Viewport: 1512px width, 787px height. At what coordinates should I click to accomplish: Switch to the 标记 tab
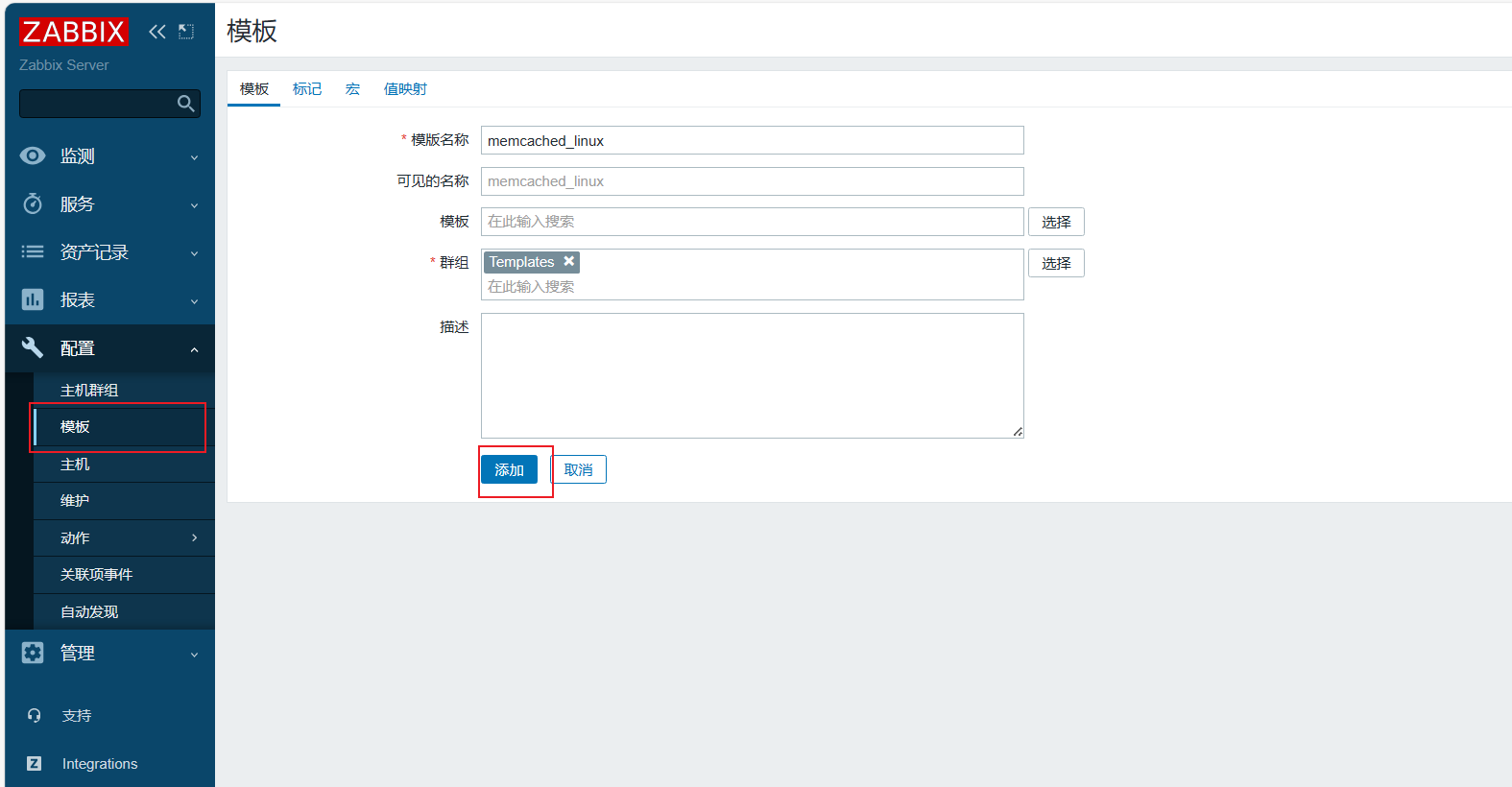[307, 88]
